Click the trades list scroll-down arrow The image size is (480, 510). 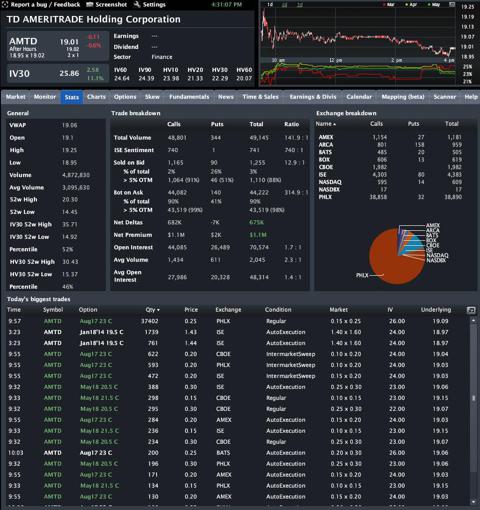pyautogui.click(x=473, y=501)
